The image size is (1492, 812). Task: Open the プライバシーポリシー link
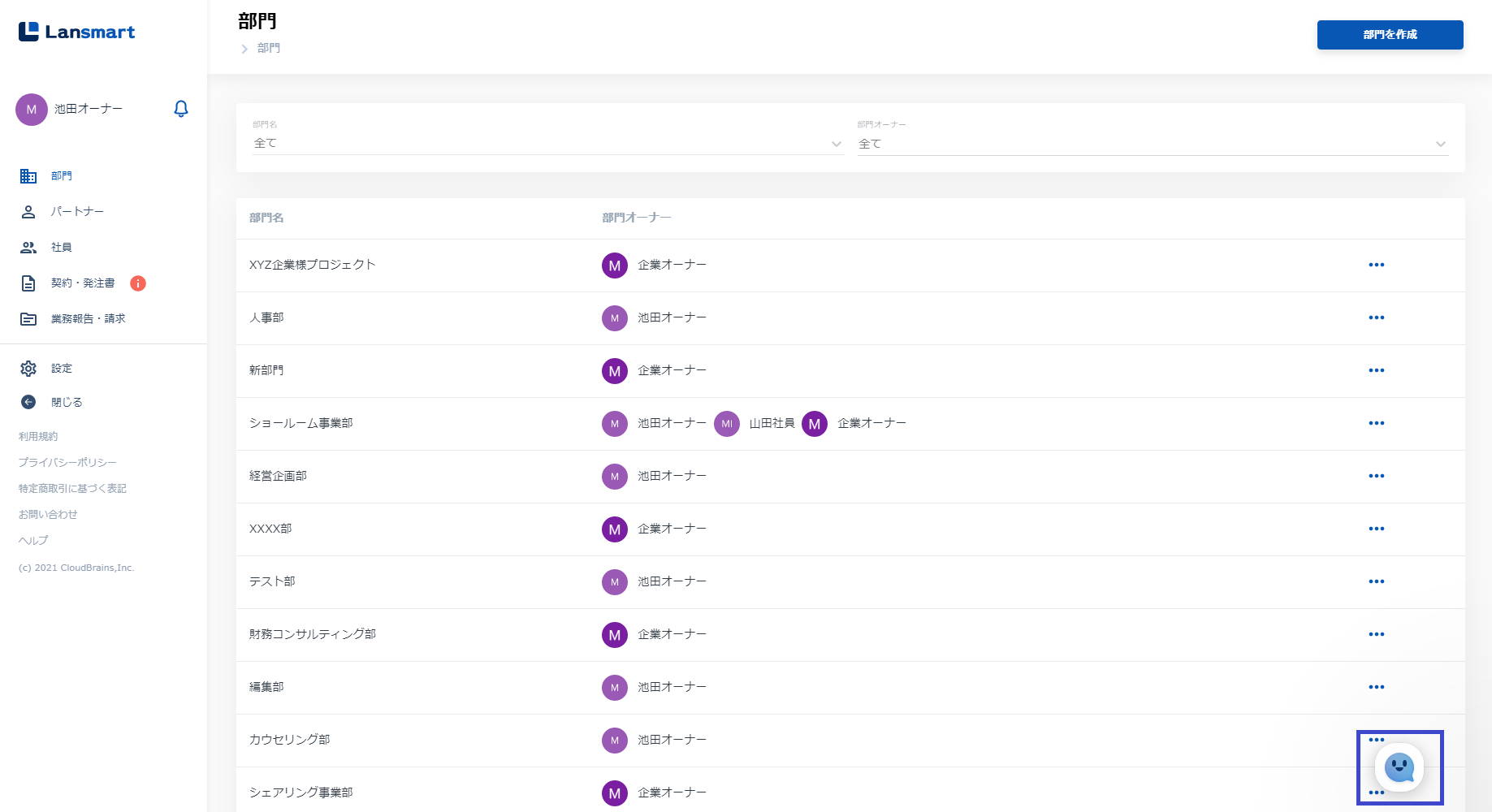click(67, 463)
